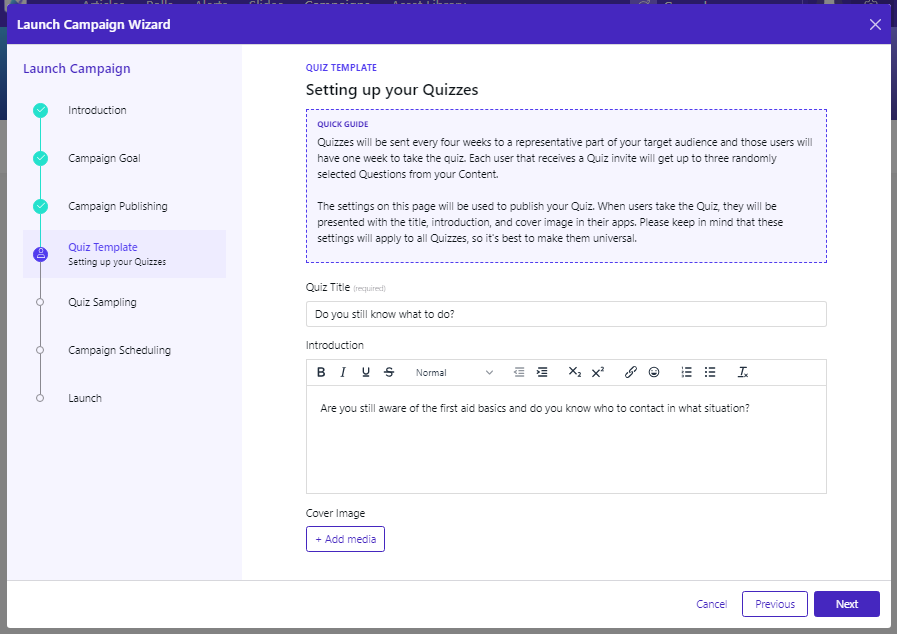
Task: Insert a numbered list
Action: (686, 372)
